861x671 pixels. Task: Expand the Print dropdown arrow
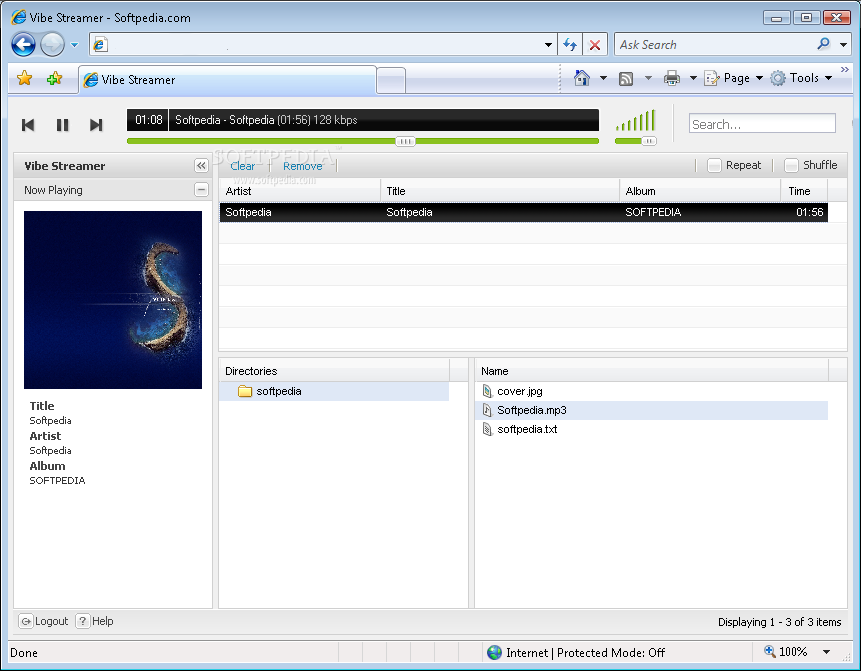tap(693, 79)
